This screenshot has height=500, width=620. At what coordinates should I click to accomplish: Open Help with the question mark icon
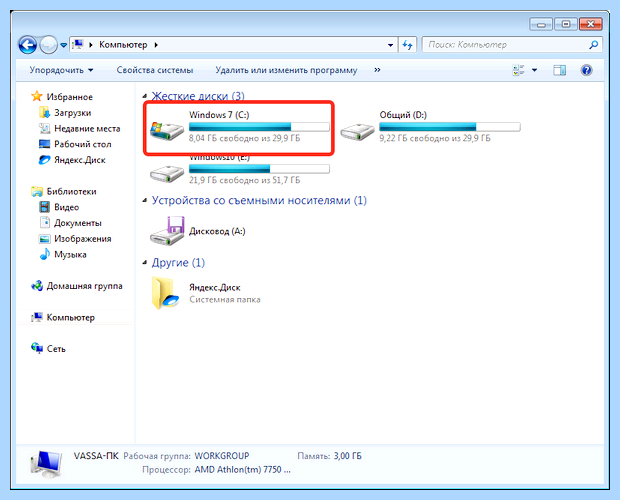tap(586, 70)
